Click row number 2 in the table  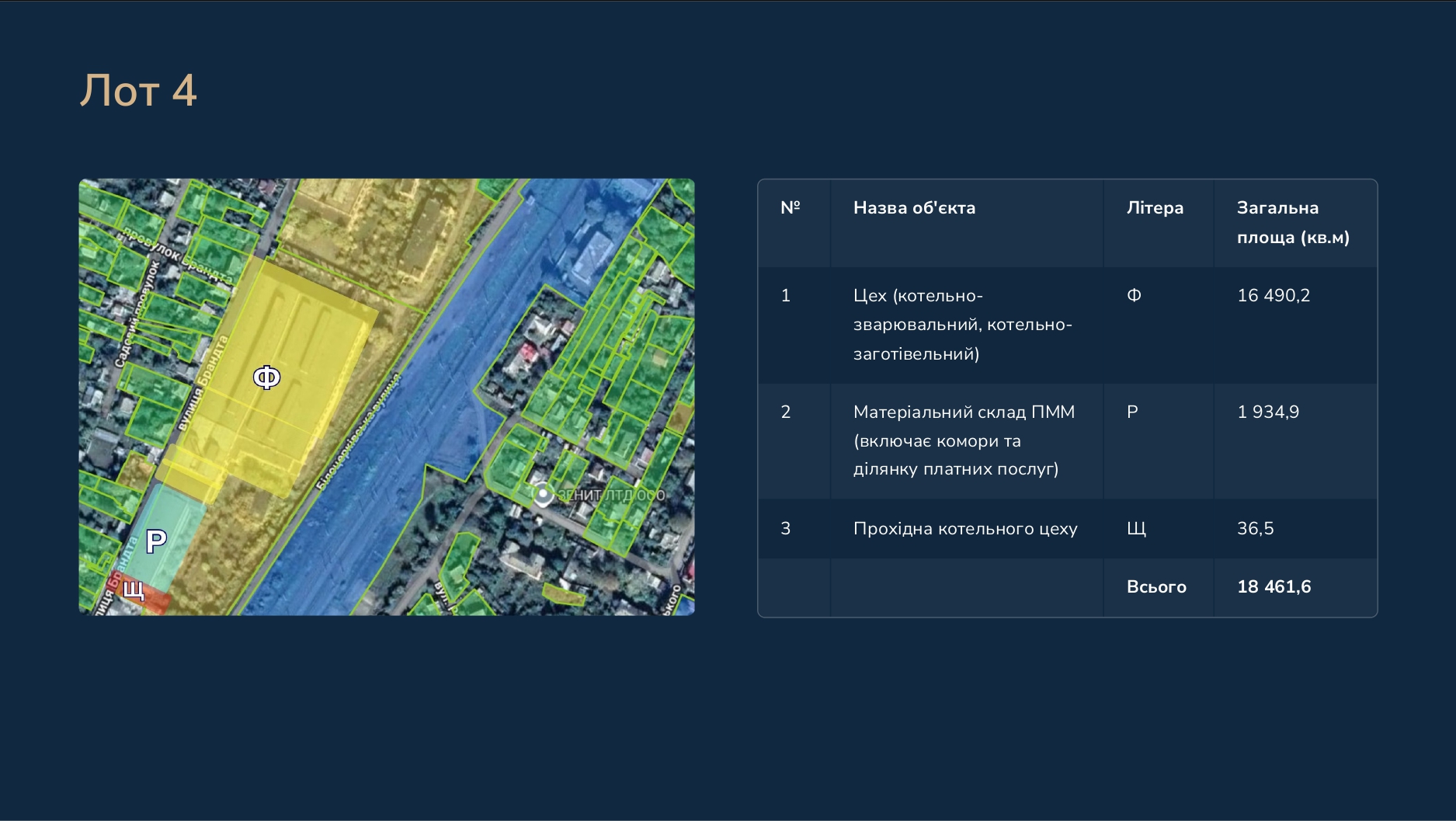(x=785, y=412)
